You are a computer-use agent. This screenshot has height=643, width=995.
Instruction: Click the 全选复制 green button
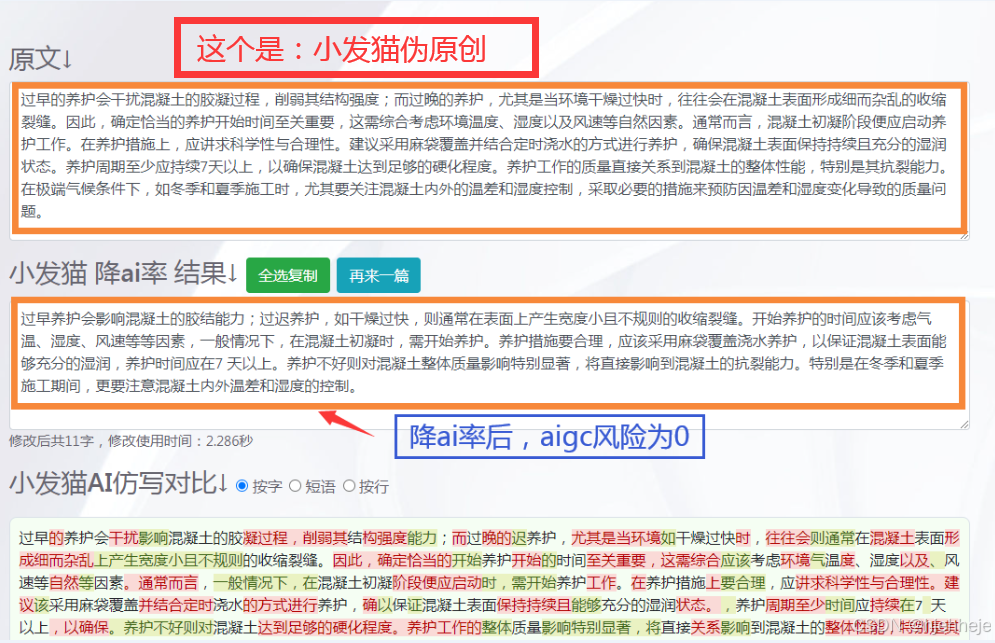[x=287, y=275]
